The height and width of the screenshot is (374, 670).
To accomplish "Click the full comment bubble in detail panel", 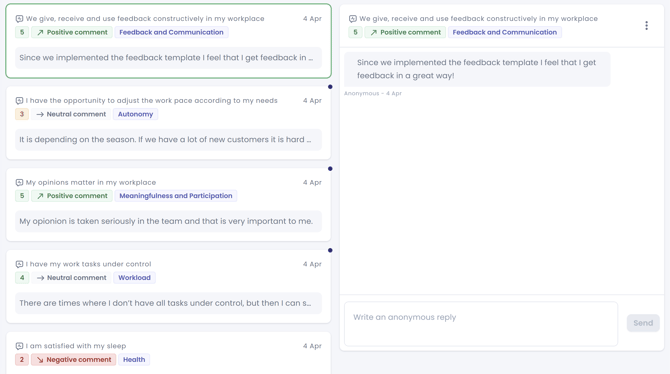I will (477, 69).
